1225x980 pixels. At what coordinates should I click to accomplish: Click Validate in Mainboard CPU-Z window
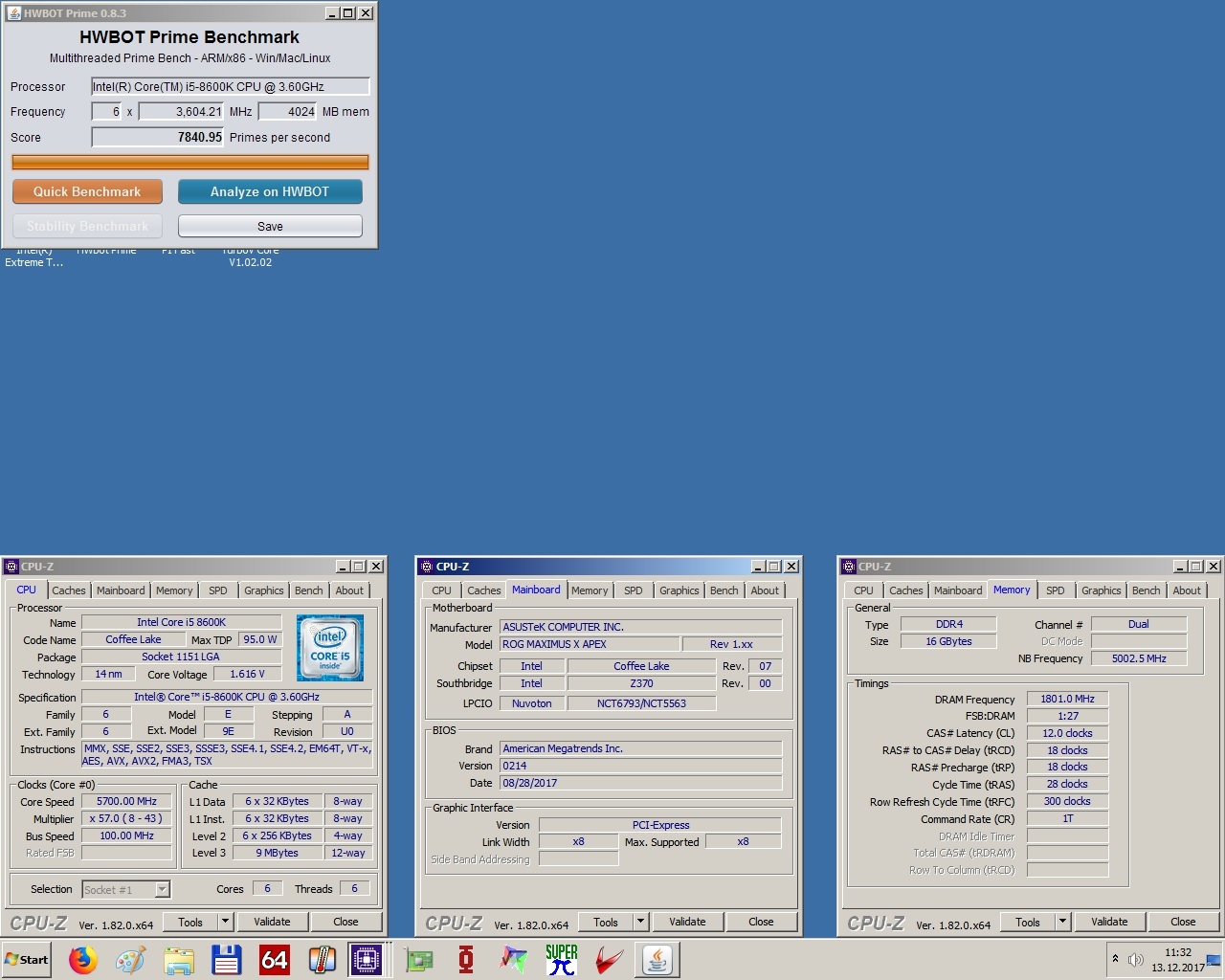(687, 922)
